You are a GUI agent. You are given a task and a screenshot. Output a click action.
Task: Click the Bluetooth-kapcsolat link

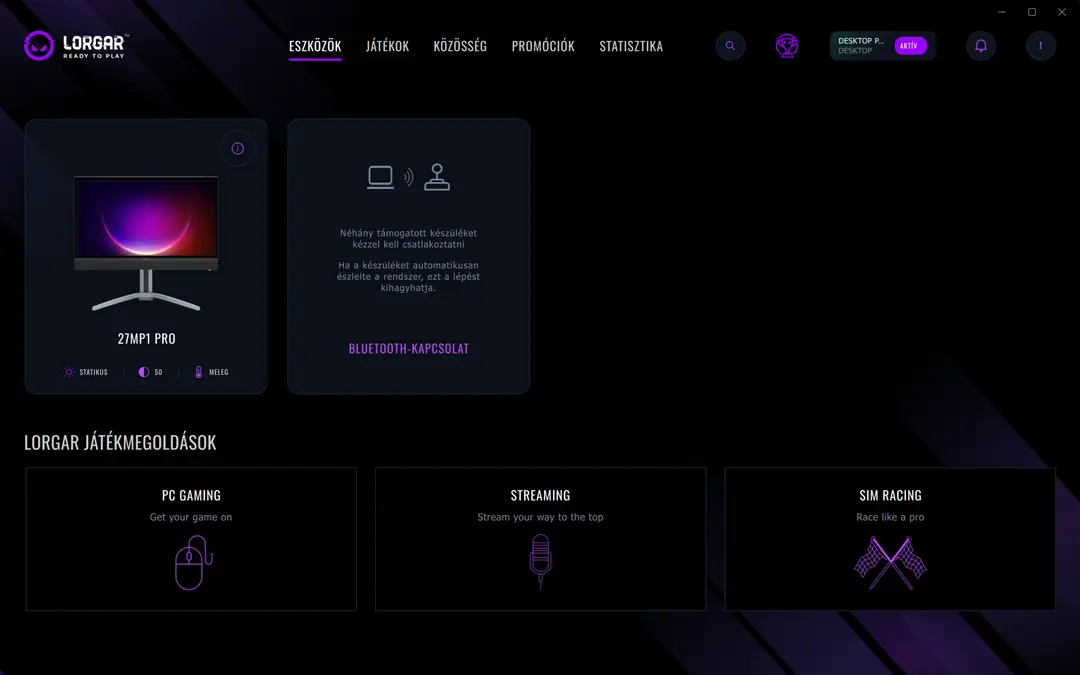coord(408,349)
